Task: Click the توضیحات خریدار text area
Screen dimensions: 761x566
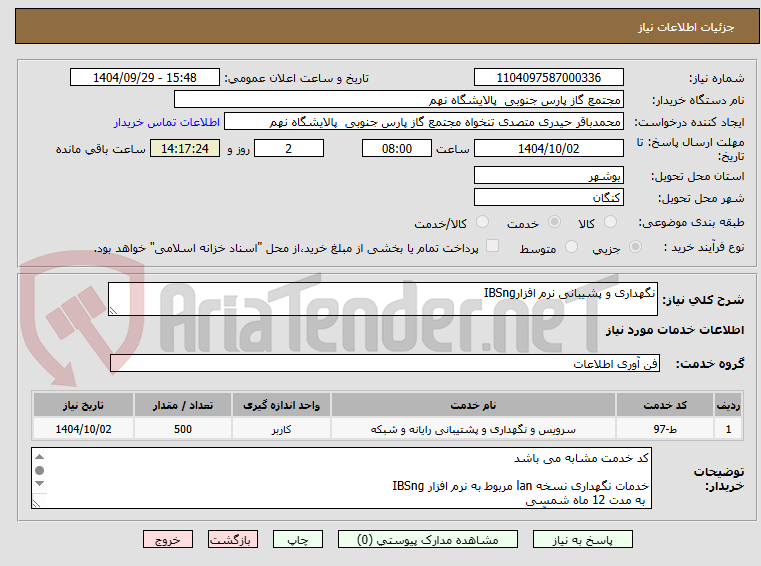Action: tap(342, 478)
